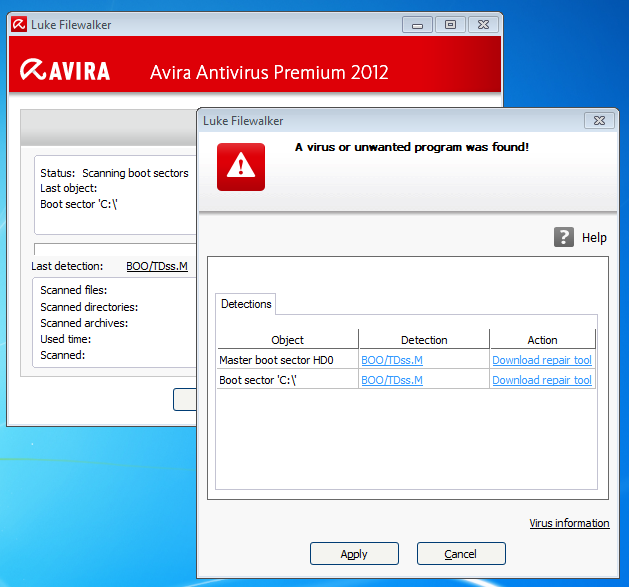Select the Detections tab

pyautogui.click(x=246, y=304)
